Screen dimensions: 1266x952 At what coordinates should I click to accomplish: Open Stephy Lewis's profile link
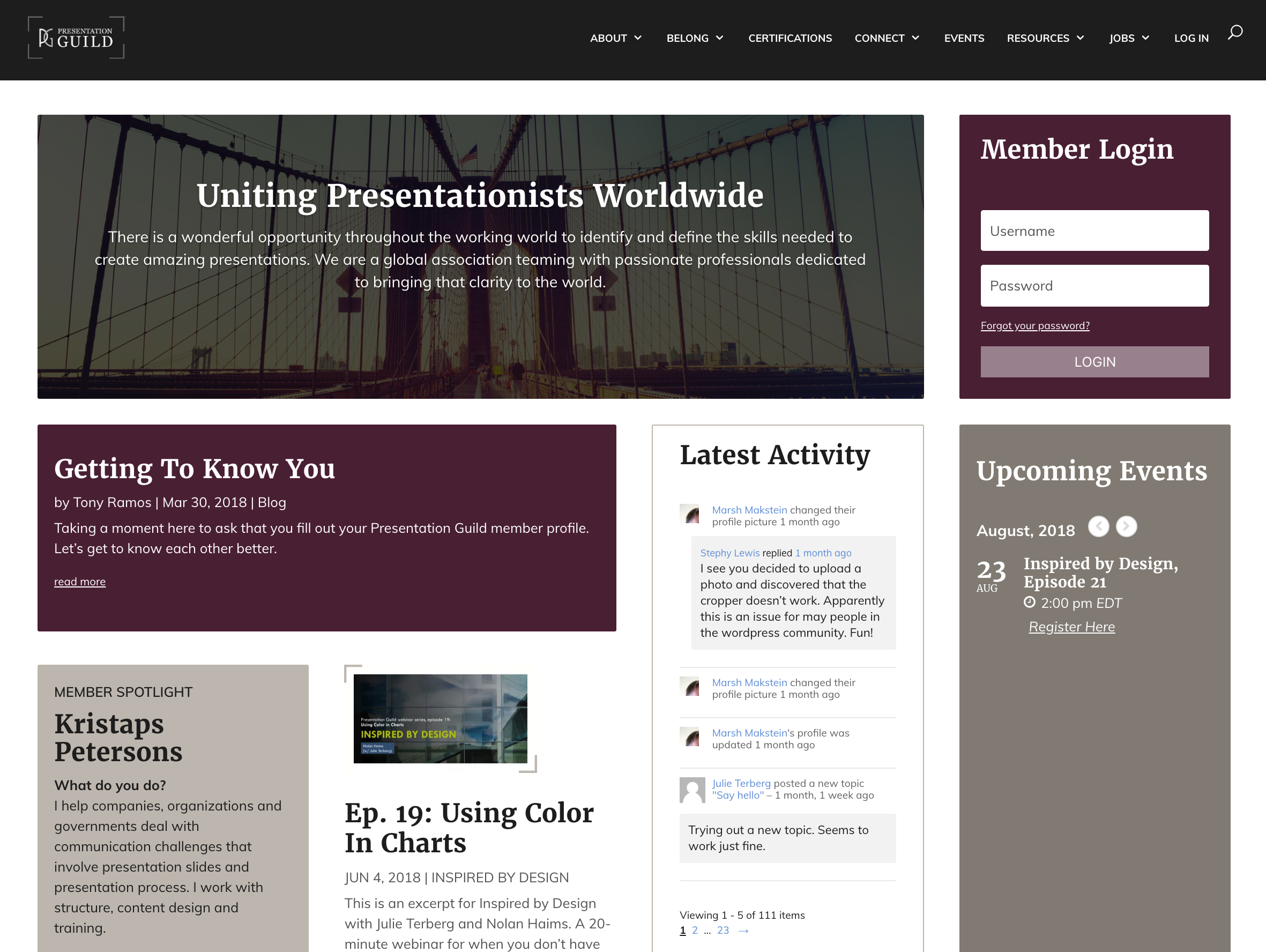tap(729, 553)
